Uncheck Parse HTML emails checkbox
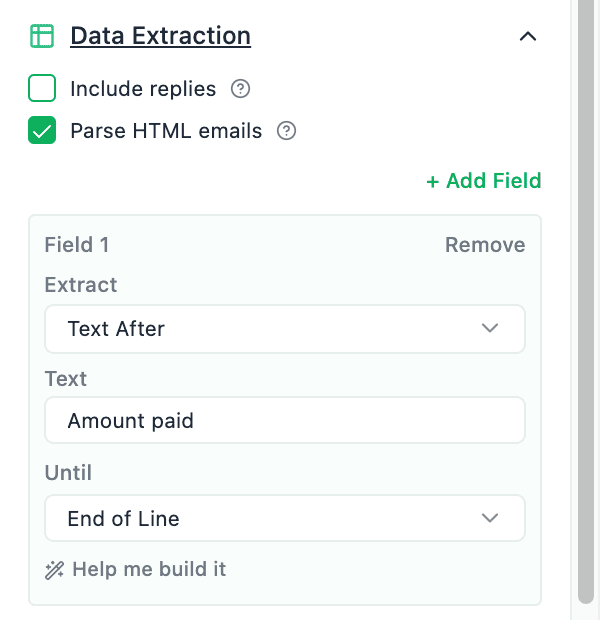 coord(42,130)
